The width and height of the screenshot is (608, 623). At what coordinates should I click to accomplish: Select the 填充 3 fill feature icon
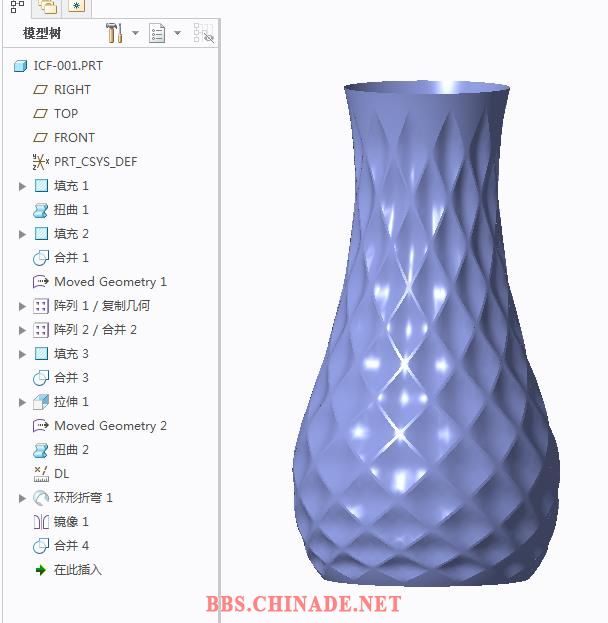[x=41, y=354]
